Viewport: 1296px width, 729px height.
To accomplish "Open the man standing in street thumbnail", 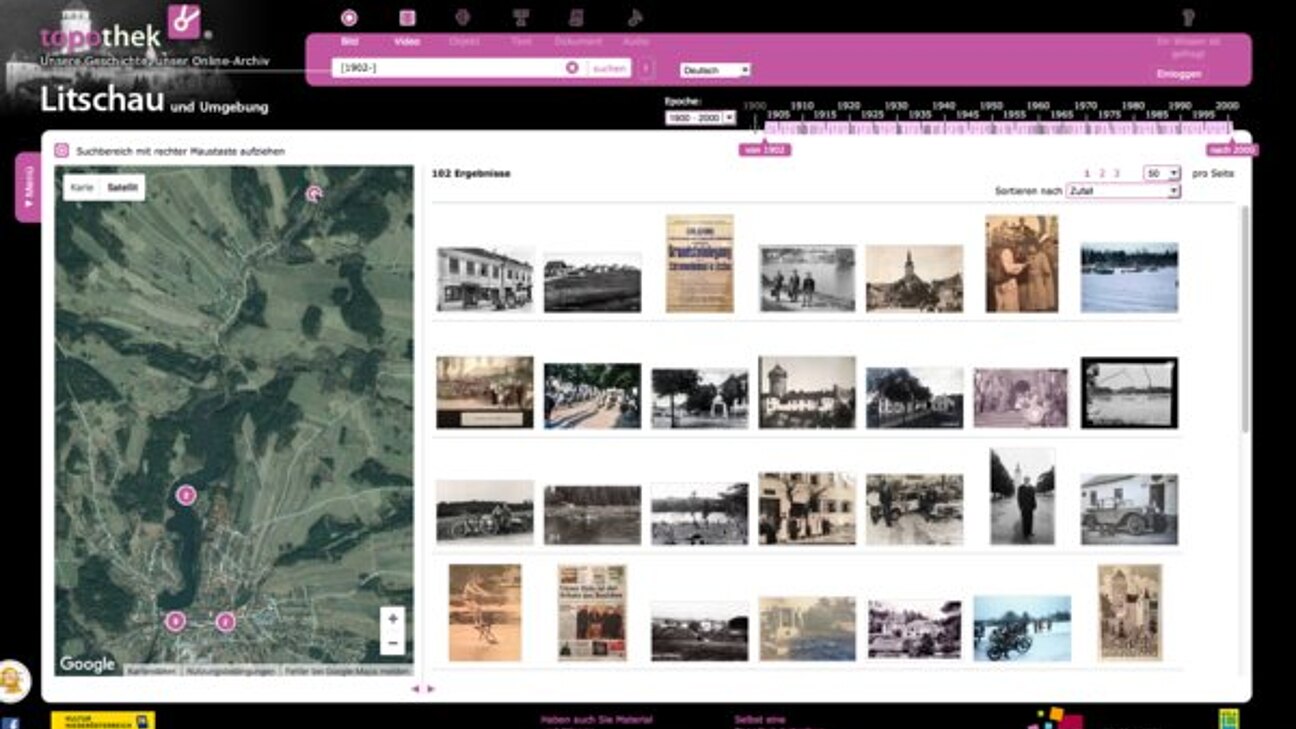I will click(1022, 496).
